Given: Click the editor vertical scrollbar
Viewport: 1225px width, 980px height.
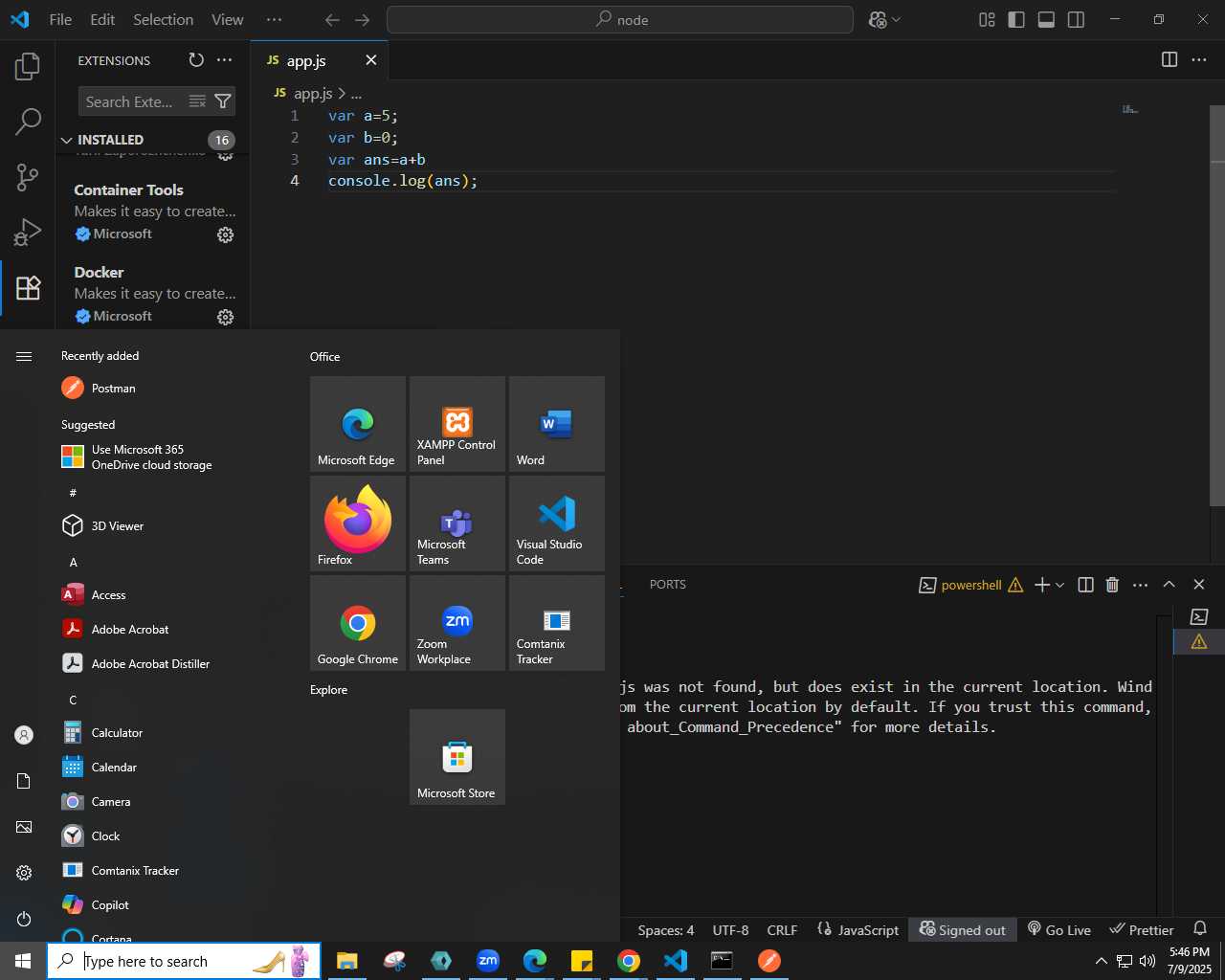Looking at the screenshot, I should point(1217,305).
